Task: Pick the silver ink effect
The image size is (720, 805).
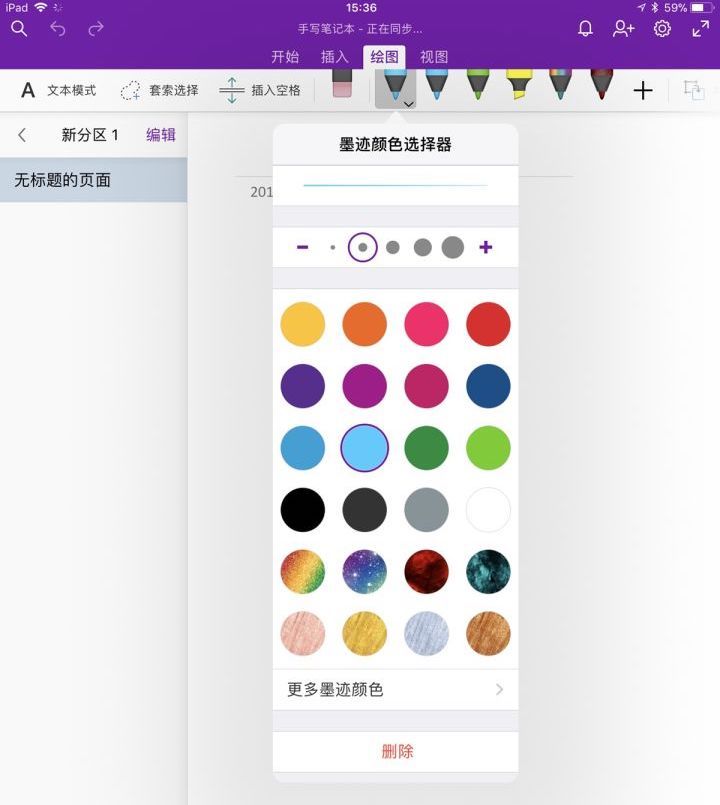Action: click(x=426, y=634)
